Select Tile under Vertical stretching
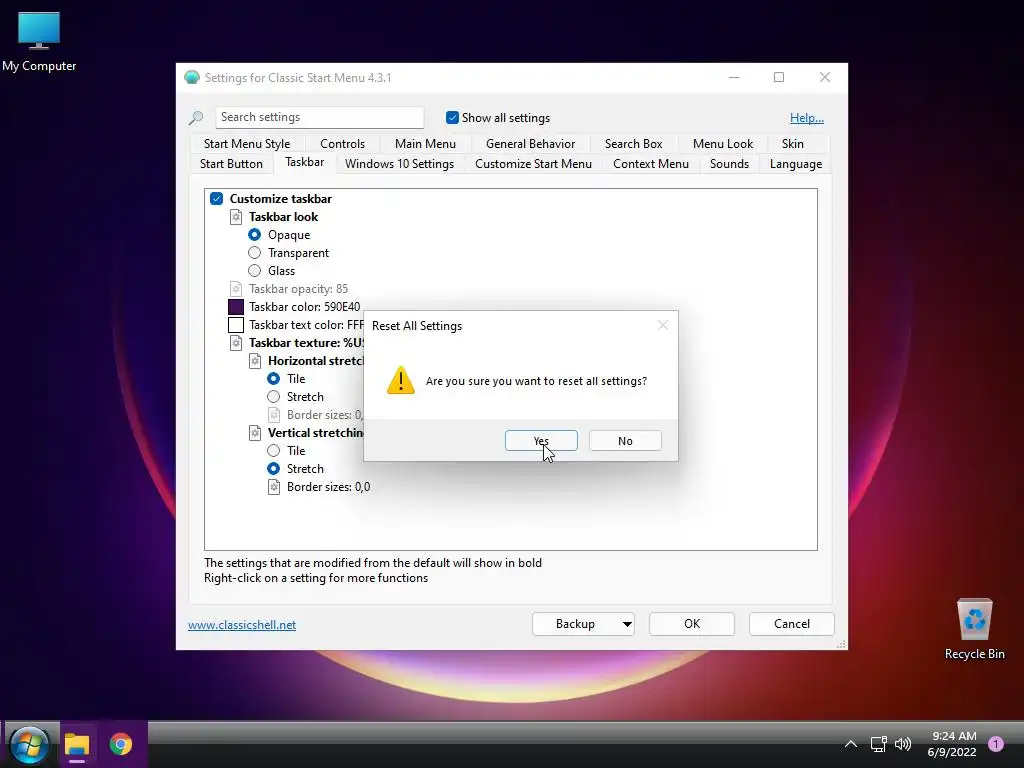This screenshot has height=768, width=1024. point(274,451)
